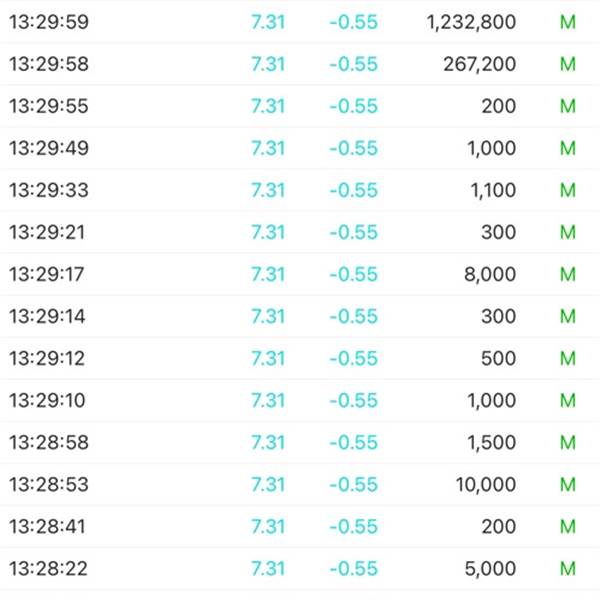Screen dimensions: 600x600
Task: Click the 7.31 price on the 13:29:17 row
Action: 268,274
